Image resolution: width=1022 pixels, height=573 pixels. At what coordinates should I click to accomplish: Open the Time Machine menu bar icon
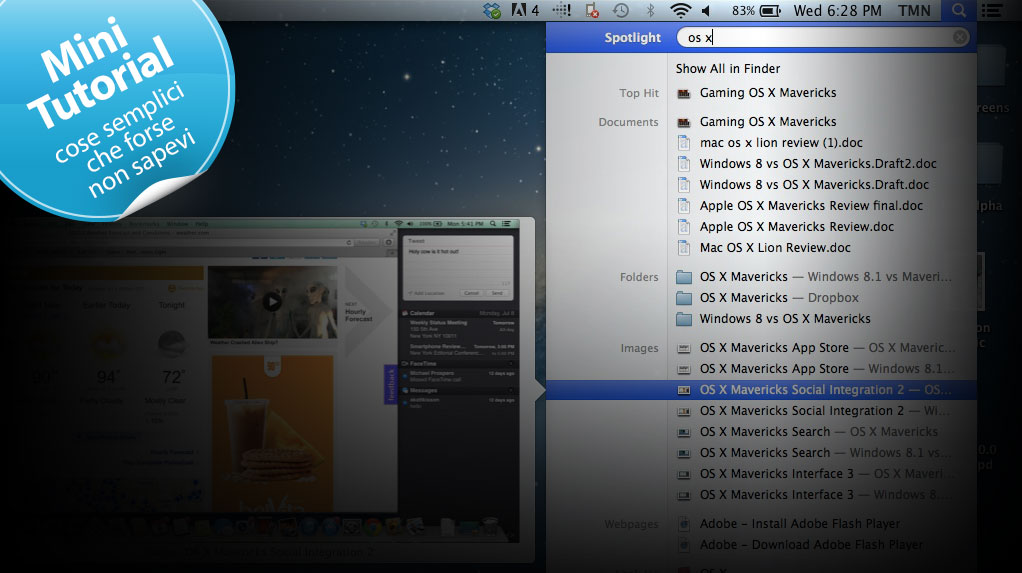click(620, 10)
